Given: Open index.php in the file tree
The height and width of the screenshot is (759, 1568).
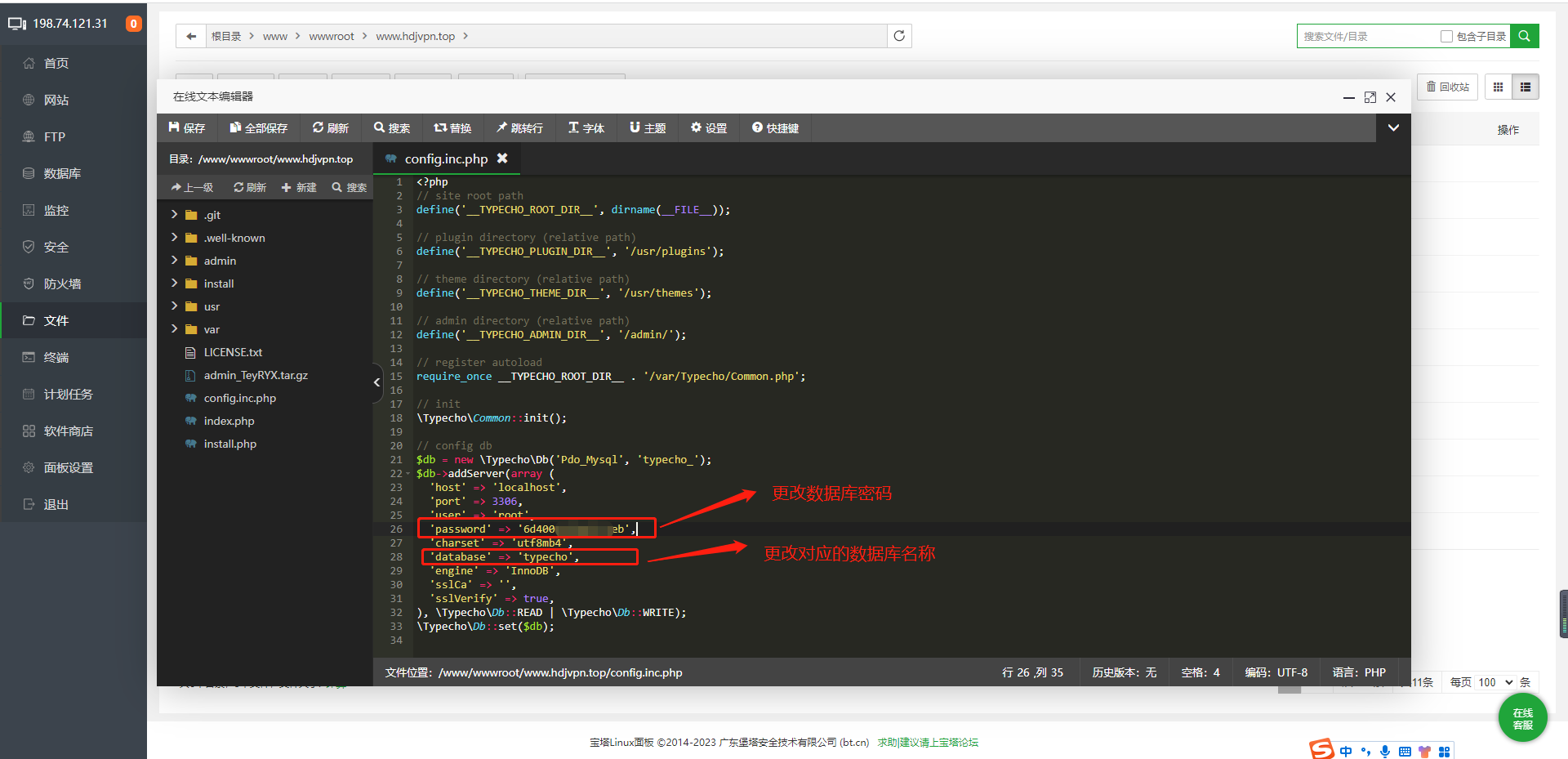Looking at the screenshot, I should pyautogui.click(x=229, y=421).
